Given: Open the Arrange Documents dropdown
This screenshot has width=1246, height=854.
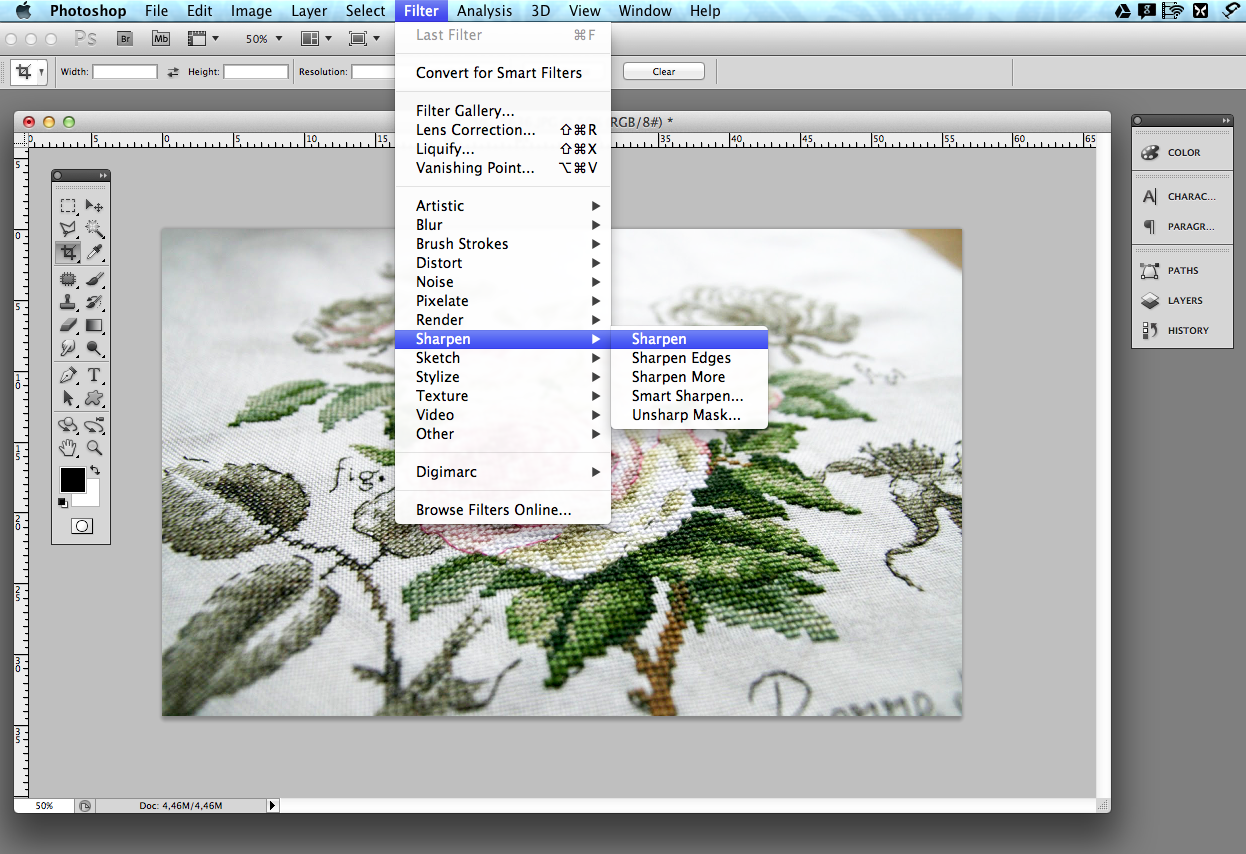Looking at the screenshot, I should point(316,39).
